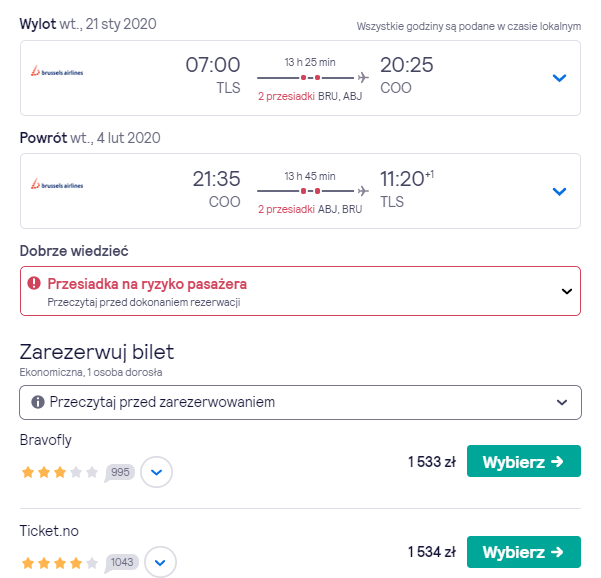Viewport: 601px width, 578px height.
Task: Click Brussels Airlines logo on outbound flight
Action: pyautogui.click(x=57, y=71)
